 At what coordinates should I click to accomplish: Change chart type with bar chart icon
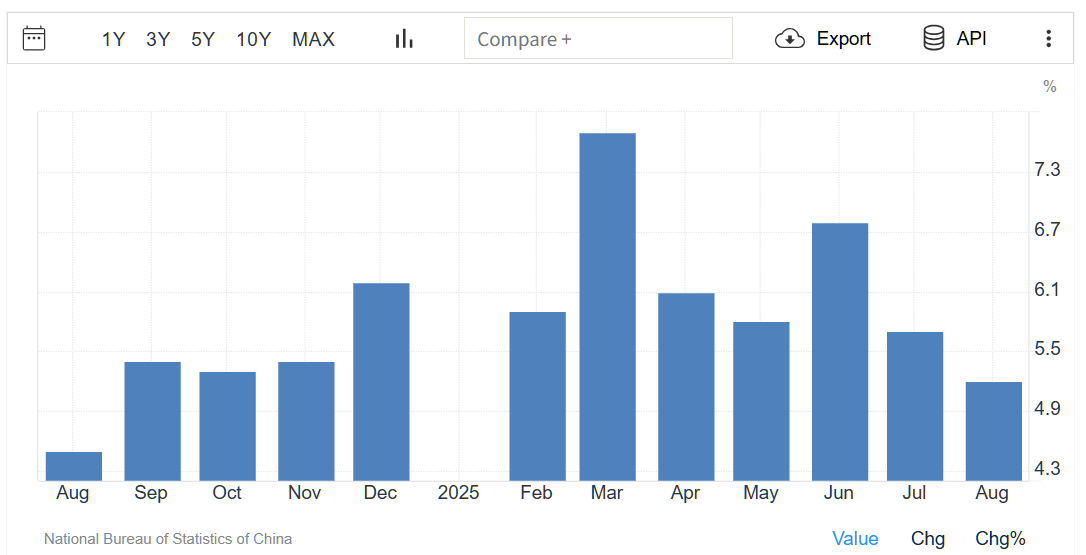tap(404, 39)
